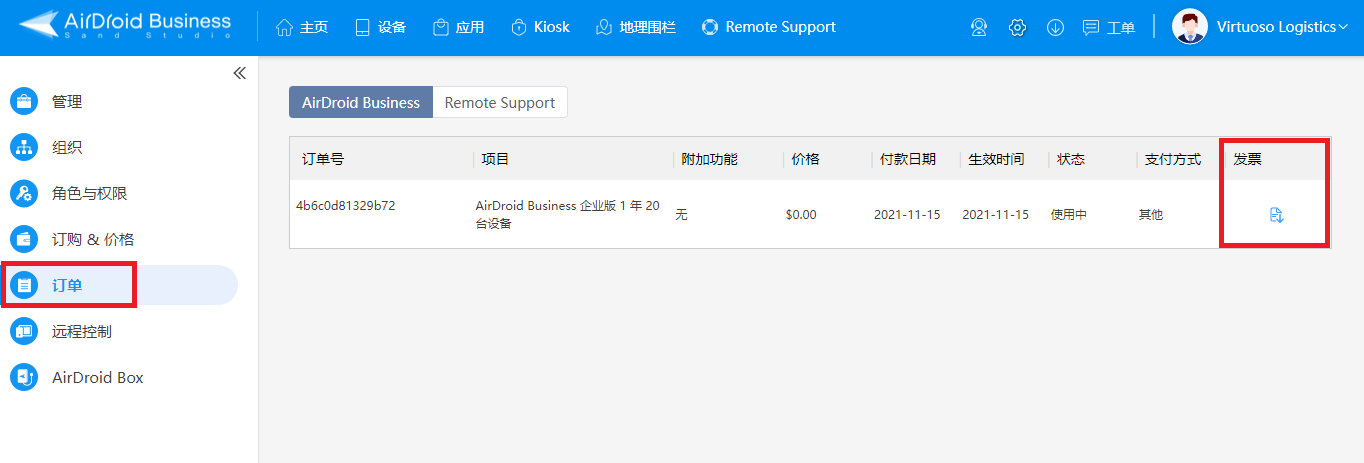Image resolution: width=1364 pixels, height=463 pixels.
Task: Open the 应用 apps menu
Action: [x=458, y=27]
